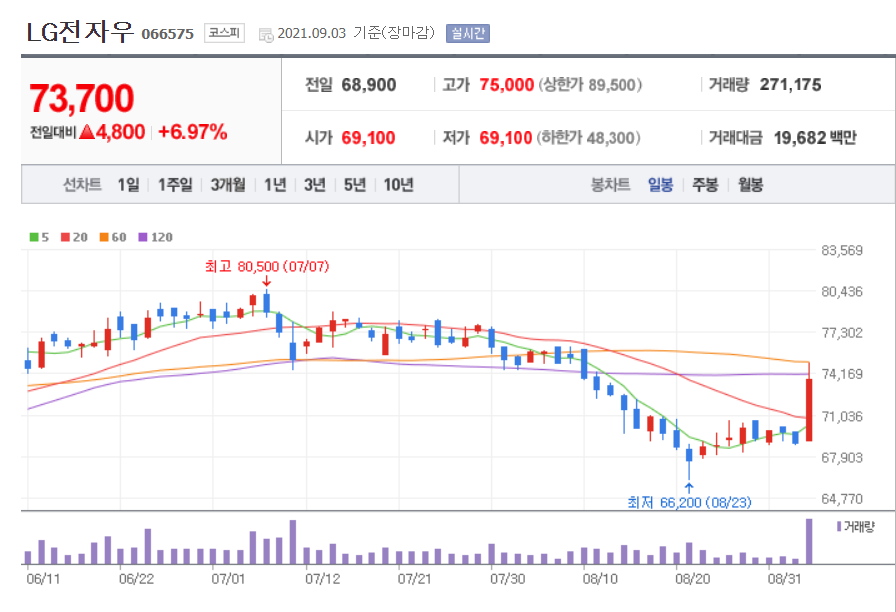Select the 일봉 candlestick chart

tap(661, 185)
